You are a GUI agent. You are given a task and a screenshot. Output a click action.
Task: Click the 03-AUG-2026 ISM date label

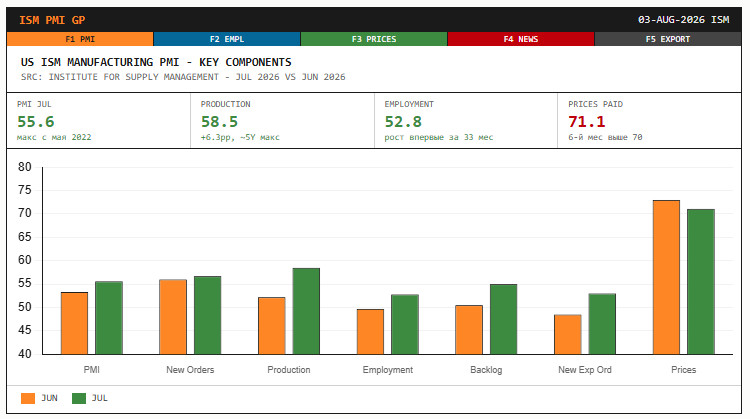coord(684,20)
